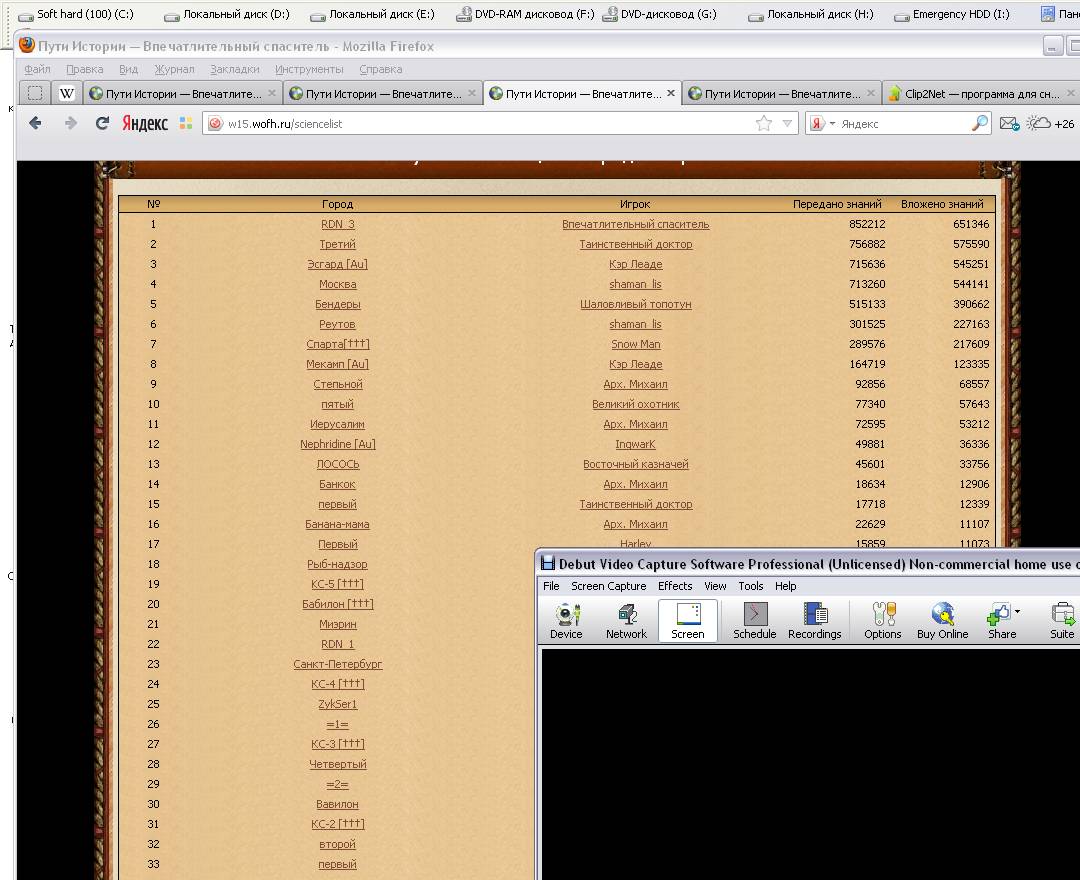This screenshot has width=1080, height=880.
Task: Open the Recordings list in Debut
Action: tap(815, 621)
